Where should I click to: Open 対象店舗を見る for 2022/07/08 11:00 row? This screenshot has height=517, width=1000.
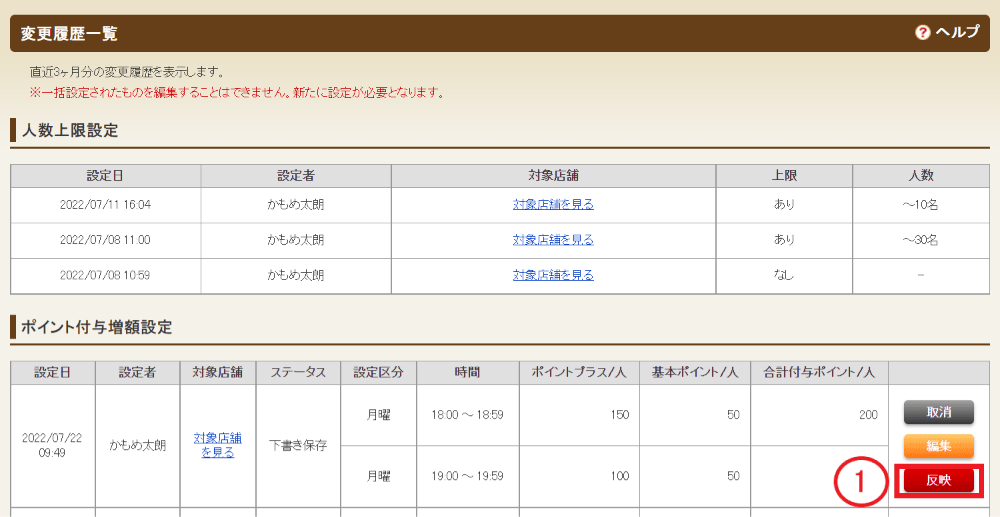click(553, 240)
